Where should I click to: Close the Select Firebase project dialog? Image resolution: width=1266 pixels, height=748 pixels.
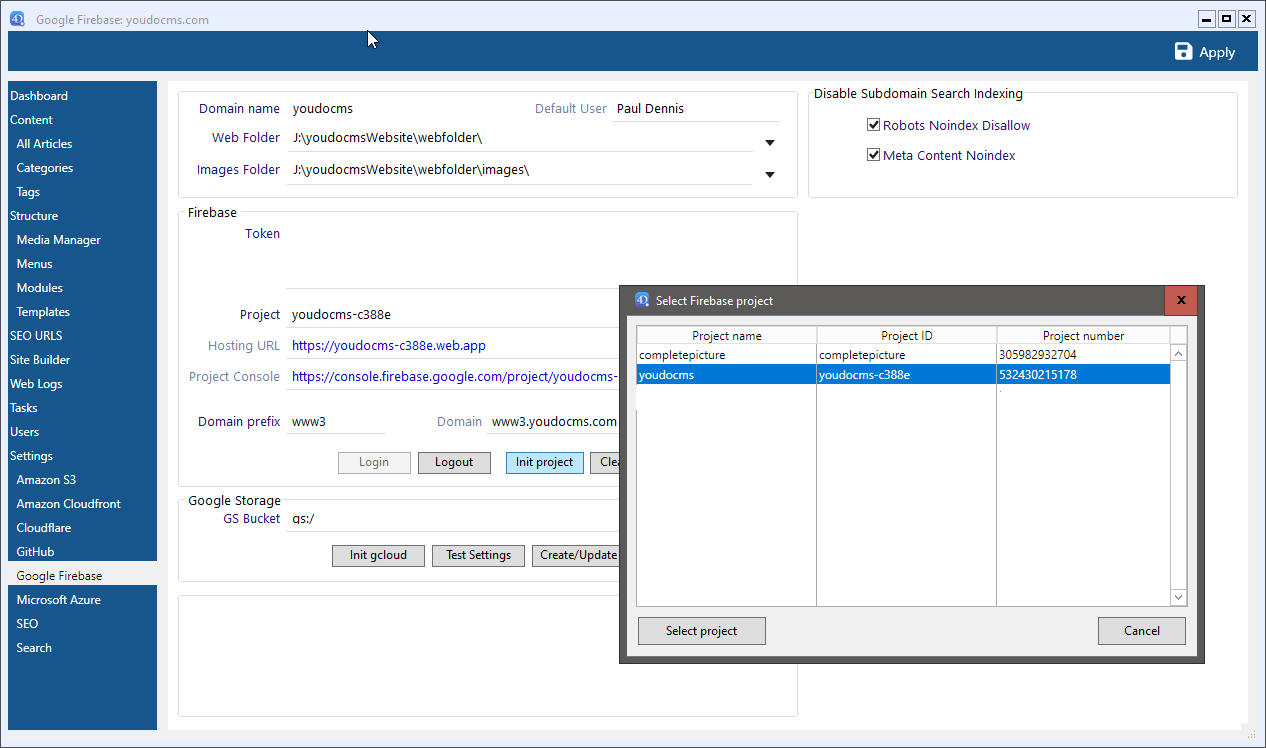(1181, 300)
